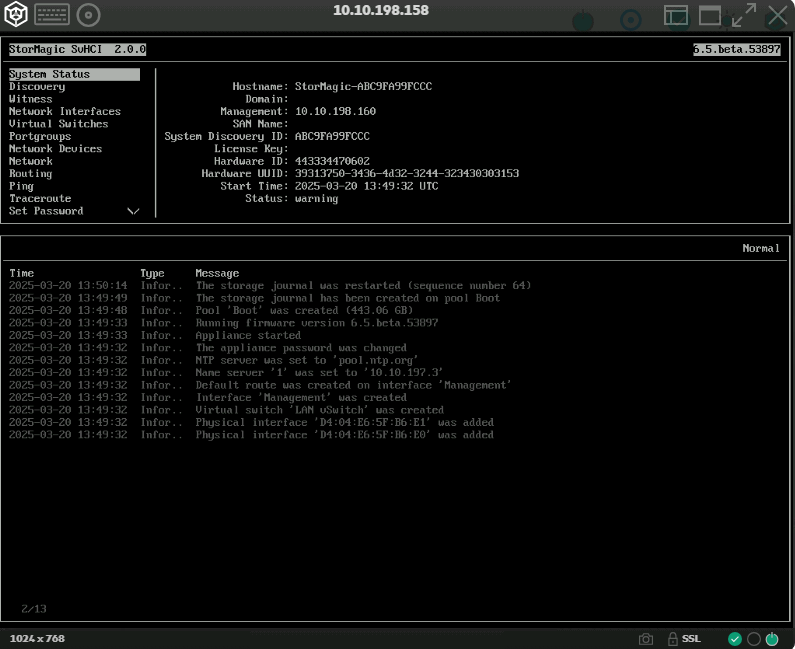This screenshot has width=795, height=649.
Task: Switch to docked window layout icon
Action: click(676, 16)
